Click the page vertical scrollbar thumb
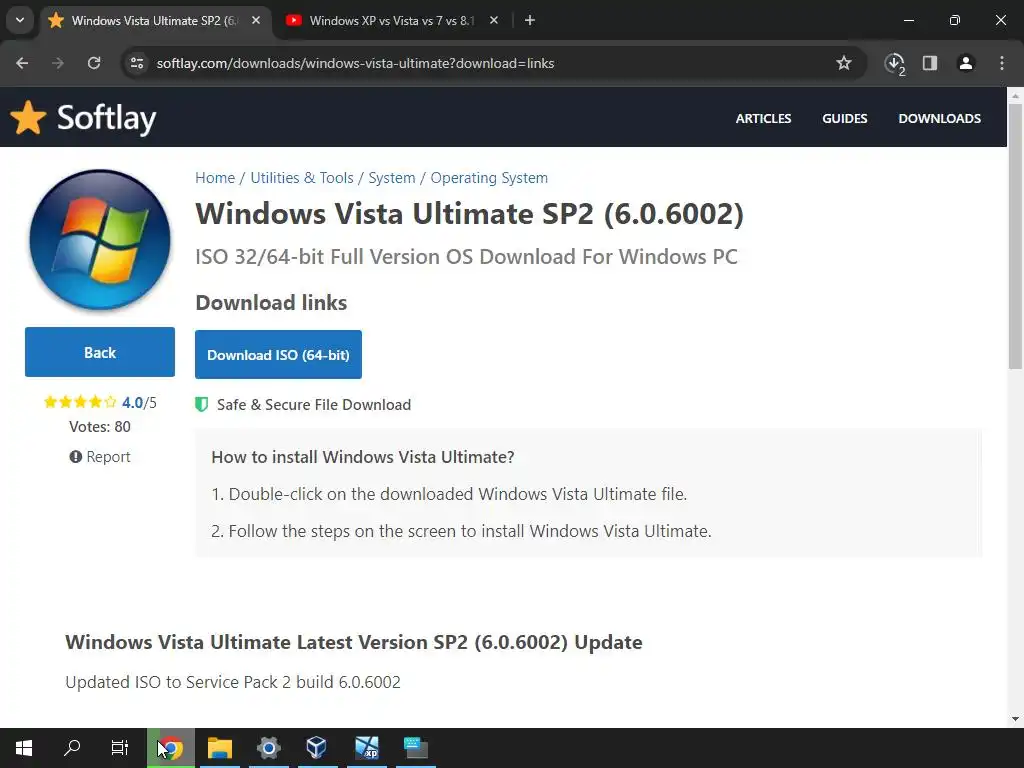The image size is (1024, 768). [1015, 235]
